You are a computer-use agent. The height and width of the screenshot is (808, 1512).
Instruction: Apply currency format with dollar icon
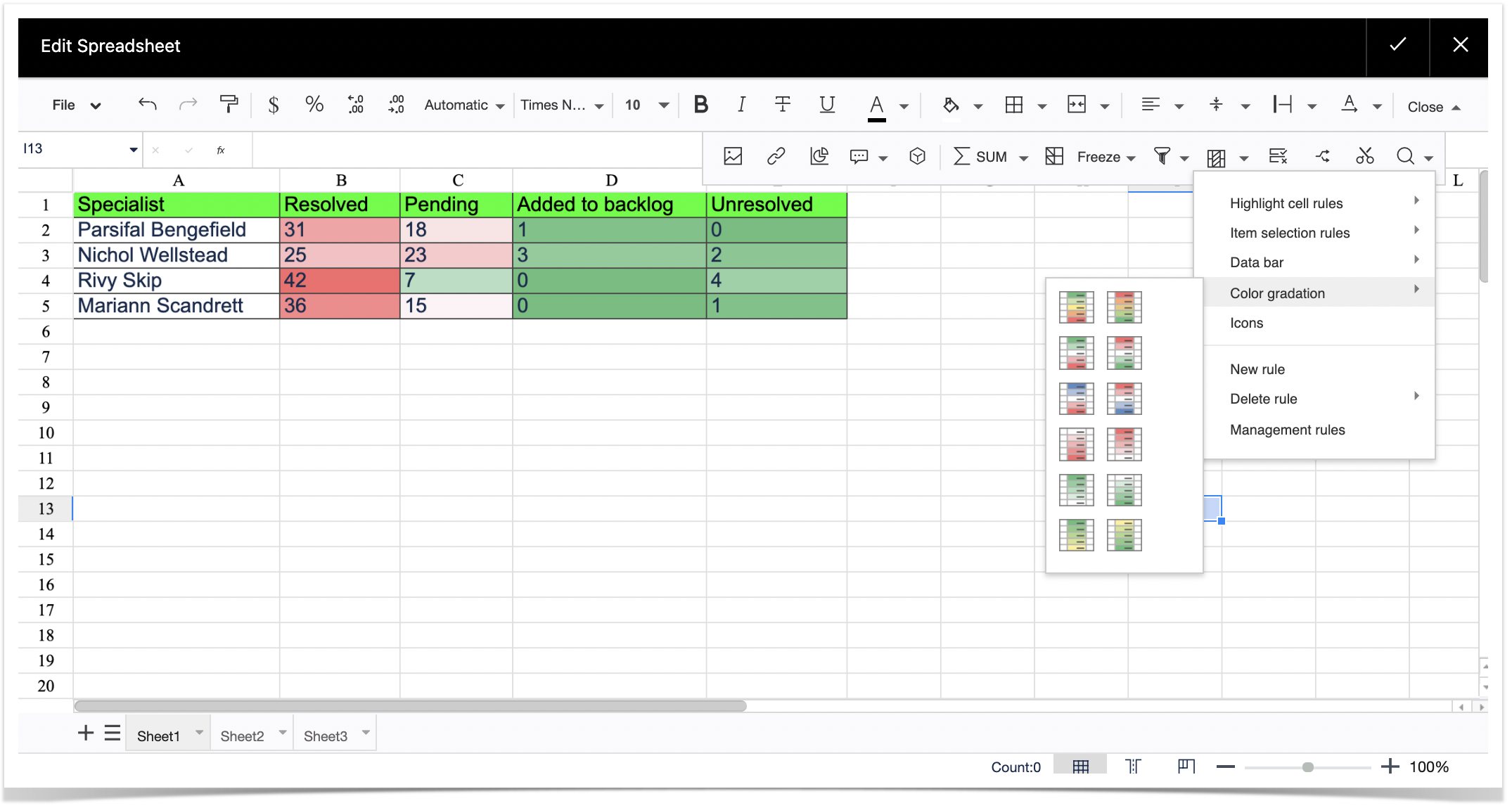pyautogui.click(x=274, y=105)
